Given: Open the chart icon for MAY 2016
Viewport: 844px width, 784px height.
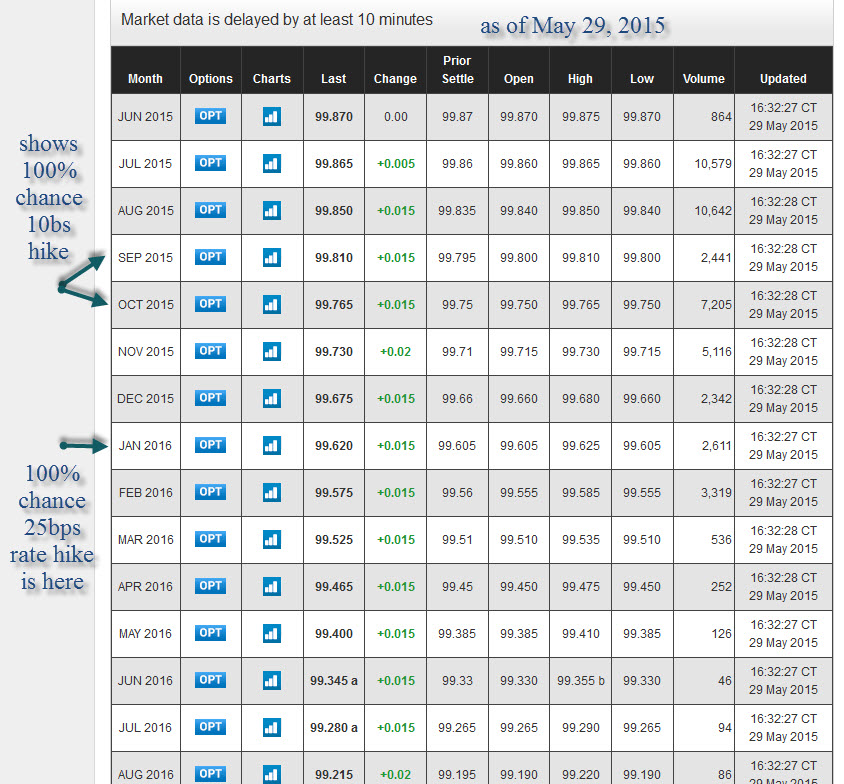Looking at the screenshot, I should (x=272, y=634).
